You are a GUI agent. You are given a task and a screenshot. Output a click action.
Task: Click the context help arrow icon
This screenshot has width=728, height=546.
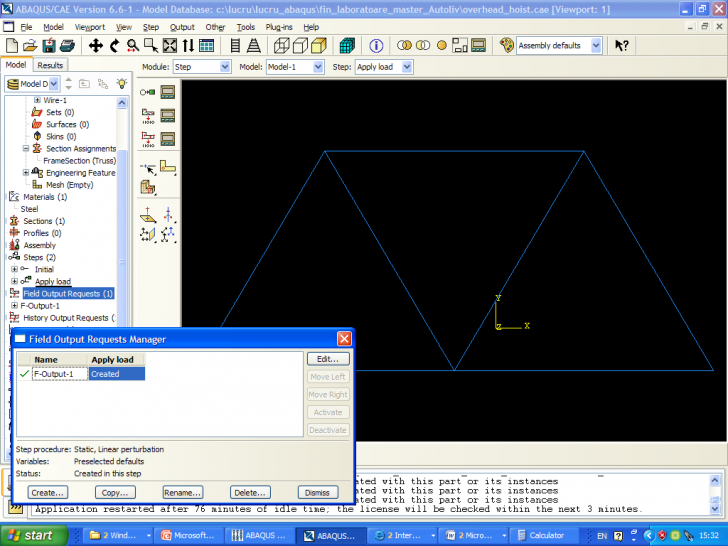(621, 46)
